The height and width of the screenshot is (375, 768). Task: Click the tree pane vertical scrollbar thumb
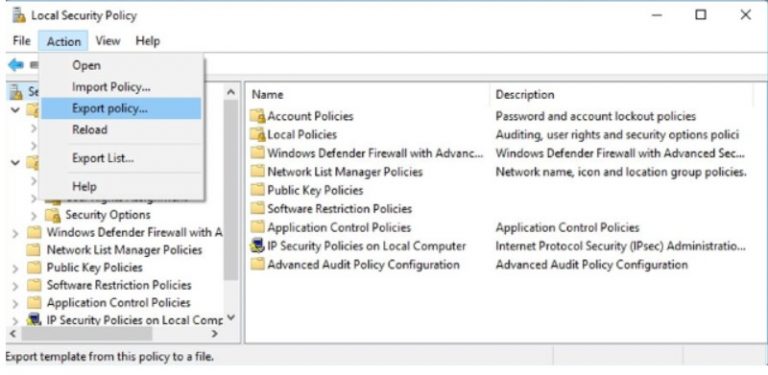tap(231, 191)
